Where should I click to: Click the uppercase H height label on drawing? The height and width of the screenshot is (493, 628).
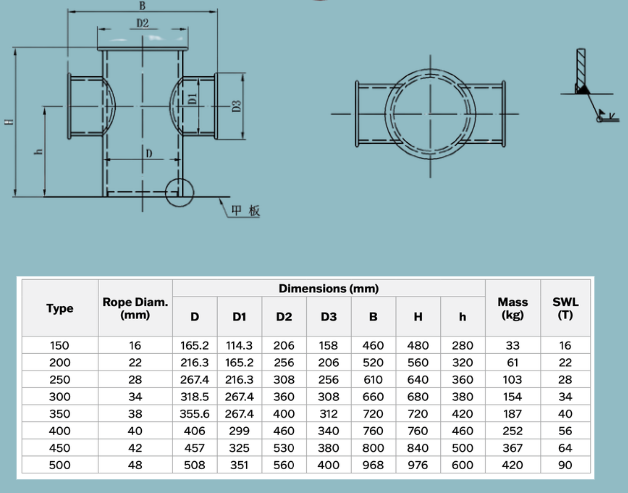click(x=8, y=122)
